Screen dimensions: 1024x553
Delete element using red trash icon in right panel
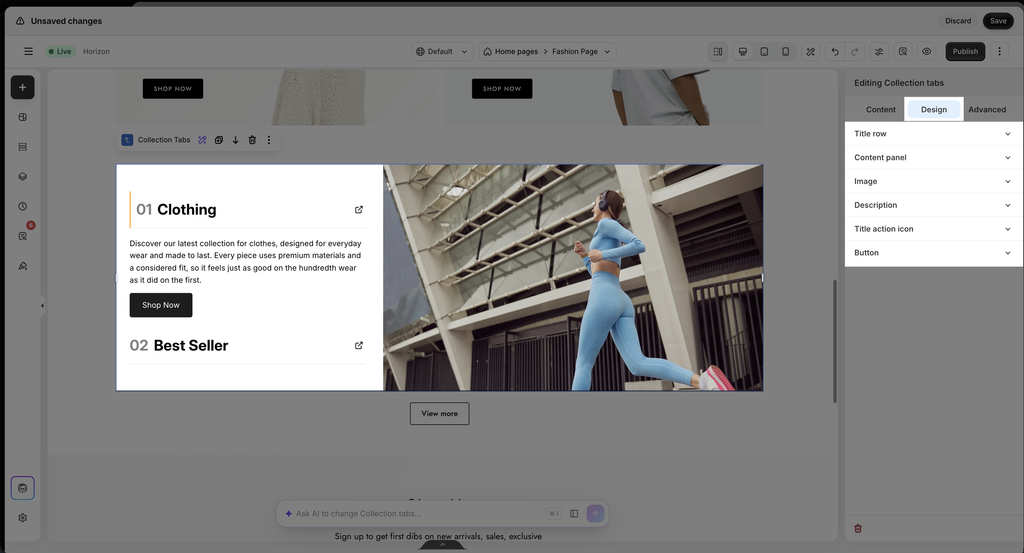click(858, 528)
